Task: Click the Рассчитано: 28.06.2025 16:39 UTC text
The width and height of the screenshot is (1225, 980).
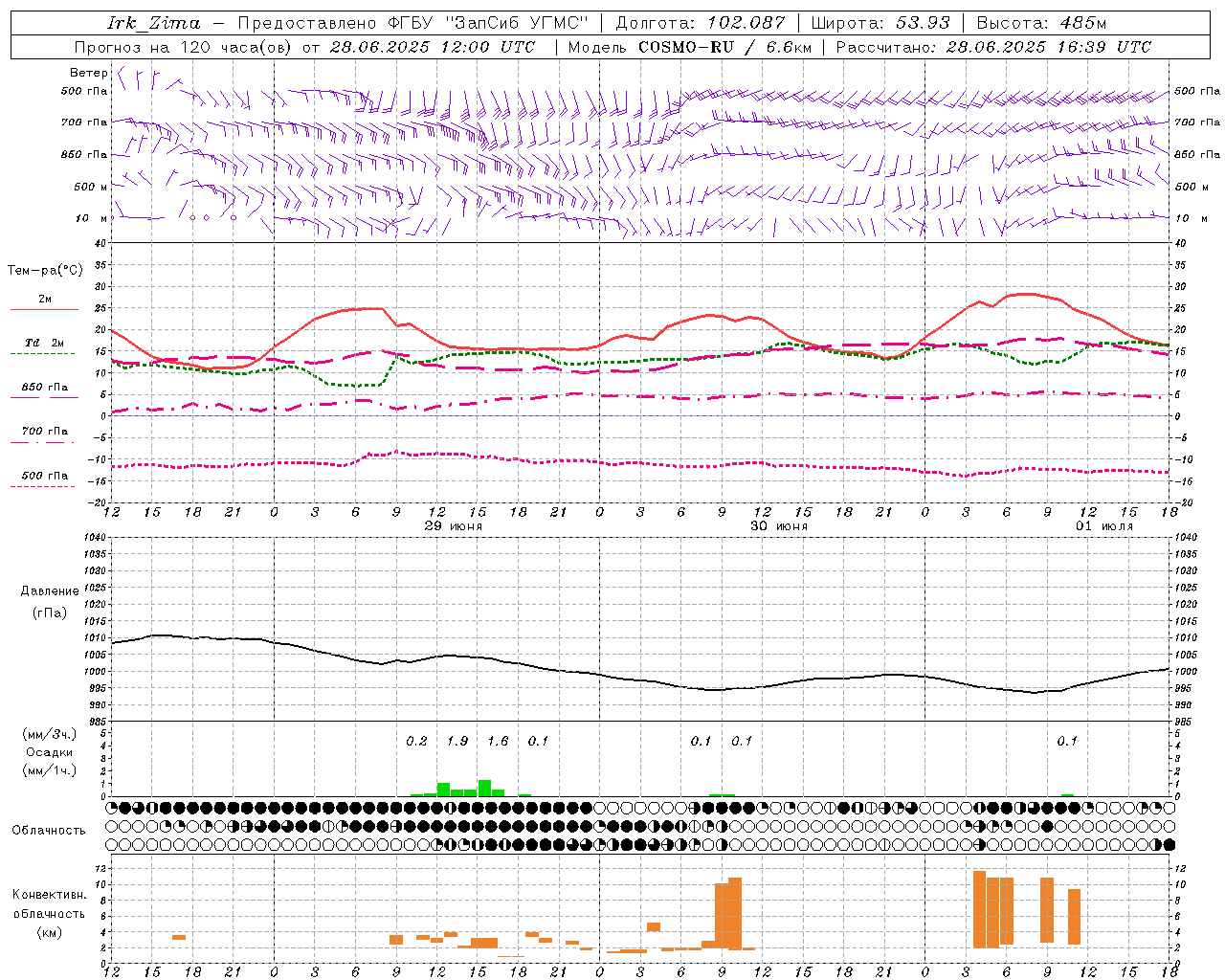Action: (x=993, y=47)
